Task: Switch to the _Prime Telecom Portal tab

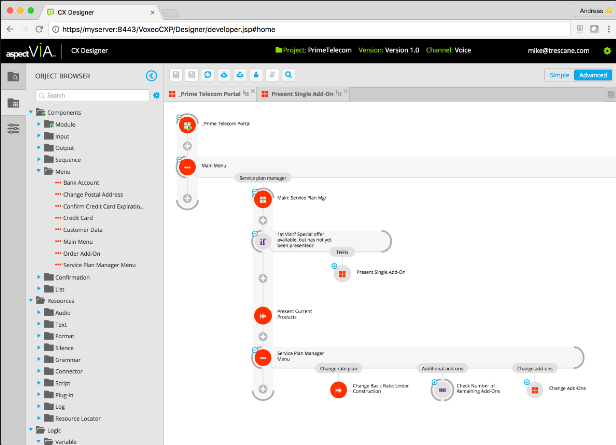Action: [212, 94]
